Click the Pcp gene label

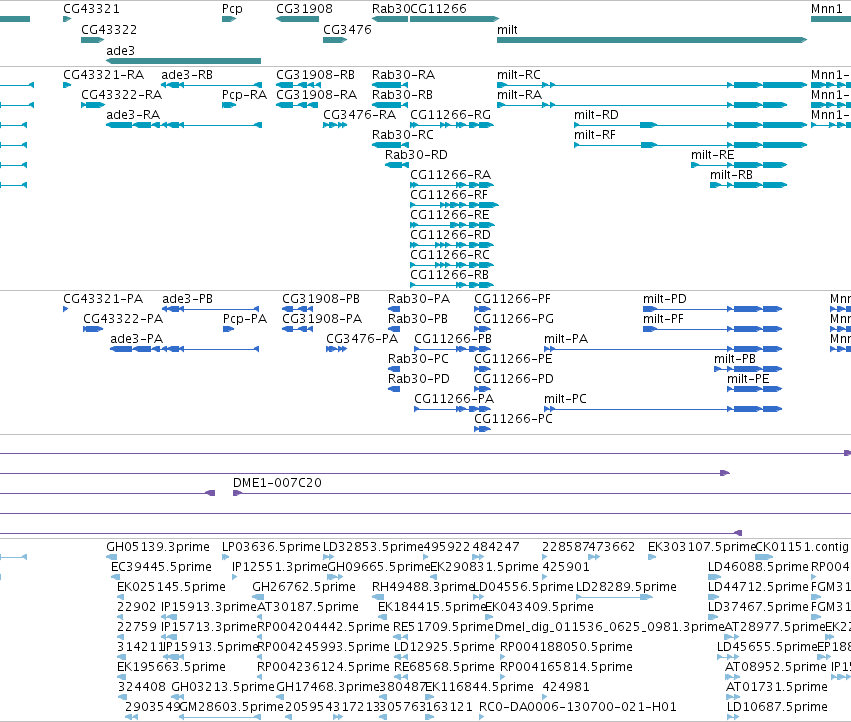pyautogui.click(x=232, y=9)
